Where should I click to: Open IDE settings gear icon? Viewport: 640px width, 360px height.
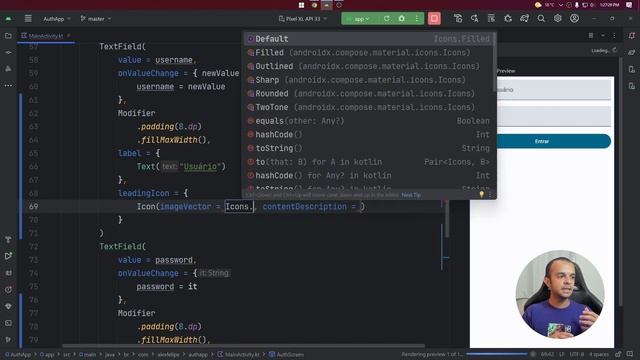(x=558, y=18)
